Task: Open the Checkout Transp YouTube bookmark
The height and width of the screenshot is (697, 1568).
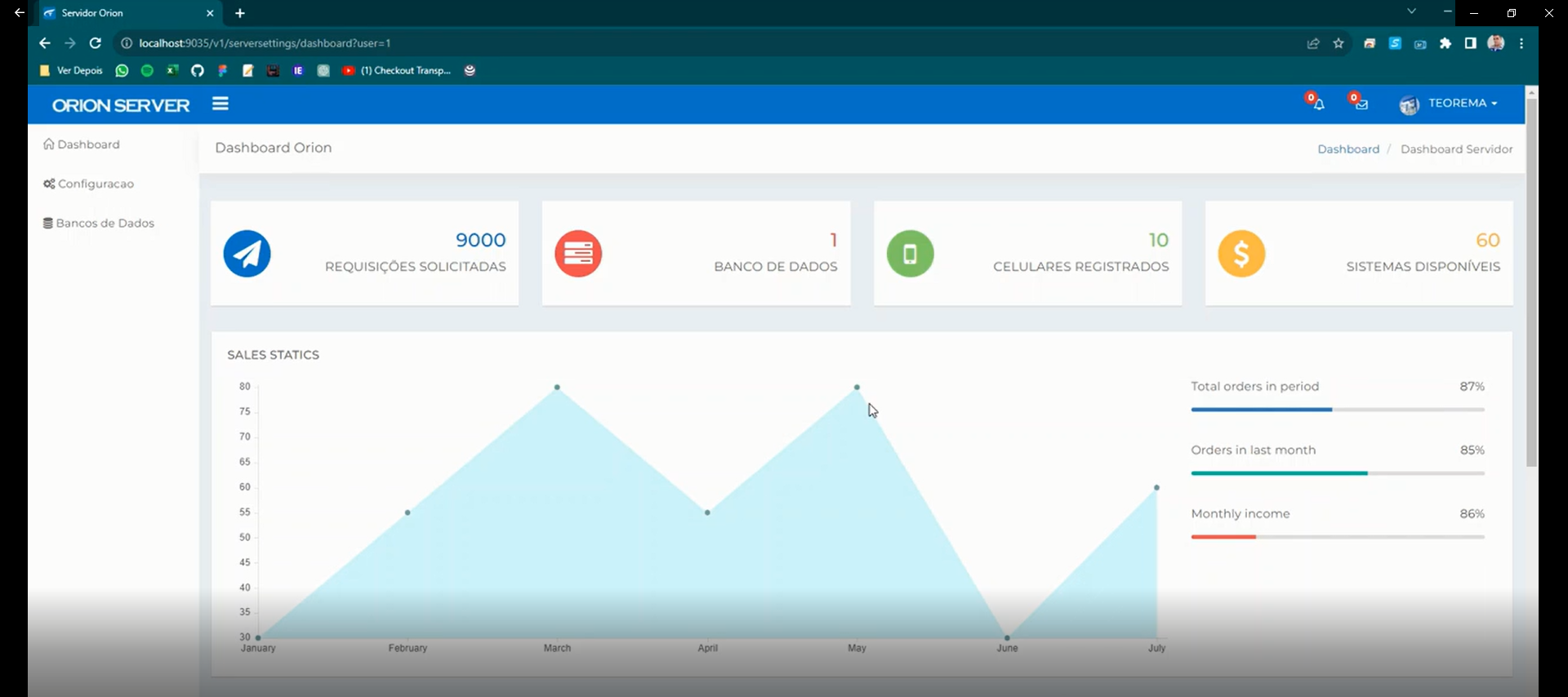Action: [396, 71]
